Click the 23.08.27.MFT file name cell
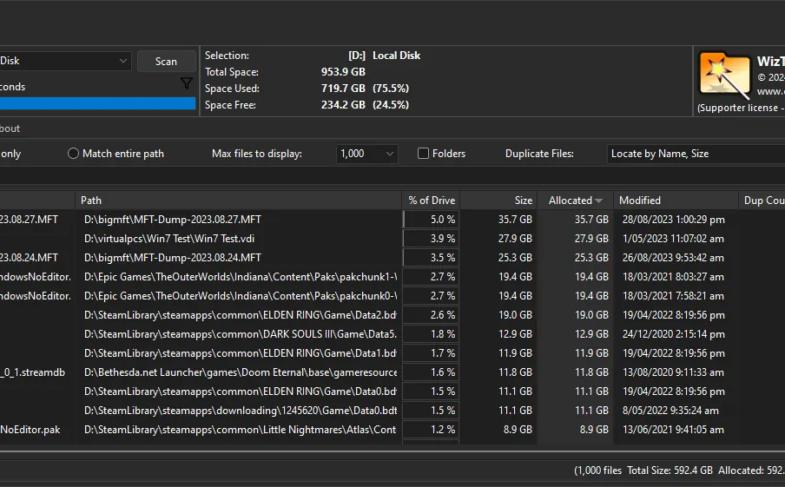Screen dimensions: 785x487 pos(29,220)
